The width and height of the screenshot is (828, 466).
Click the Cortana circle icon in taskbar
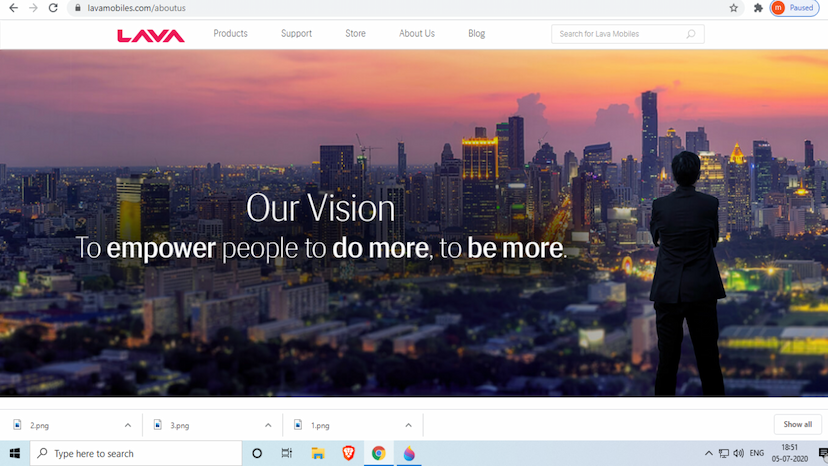coord(257,453)
